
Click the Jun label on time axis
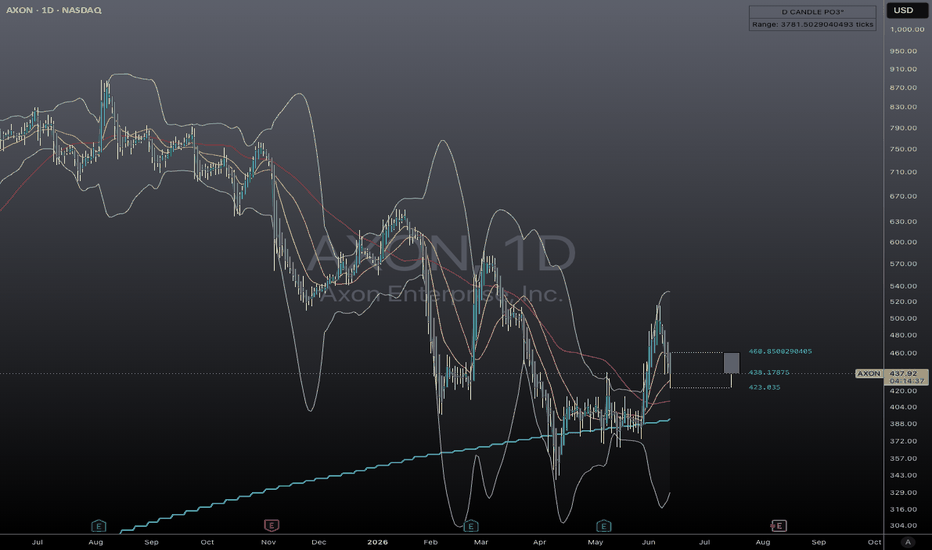click(648, 542)
